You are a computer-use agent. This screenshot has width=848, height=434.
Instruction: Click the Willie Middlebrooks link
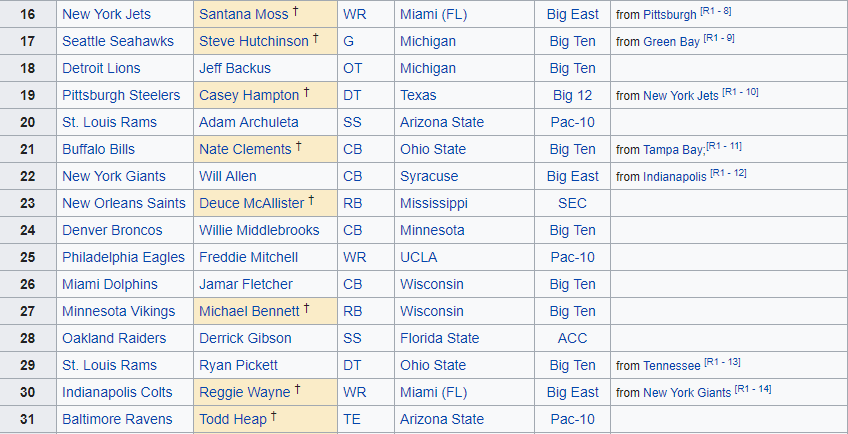pos(259,231)
